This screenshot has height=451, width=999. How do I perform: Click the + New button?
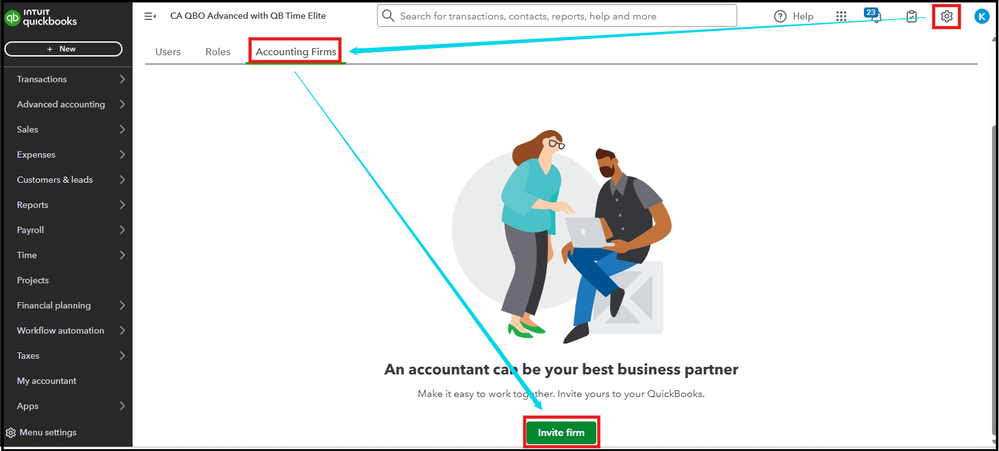[63, 49]
